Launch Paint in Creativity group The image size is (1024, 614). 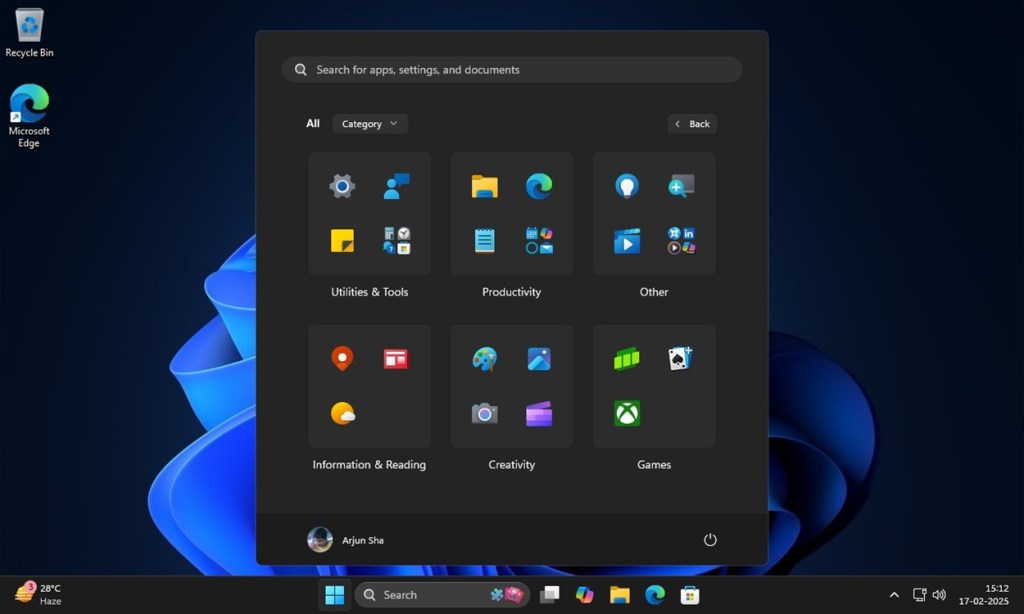485,359
